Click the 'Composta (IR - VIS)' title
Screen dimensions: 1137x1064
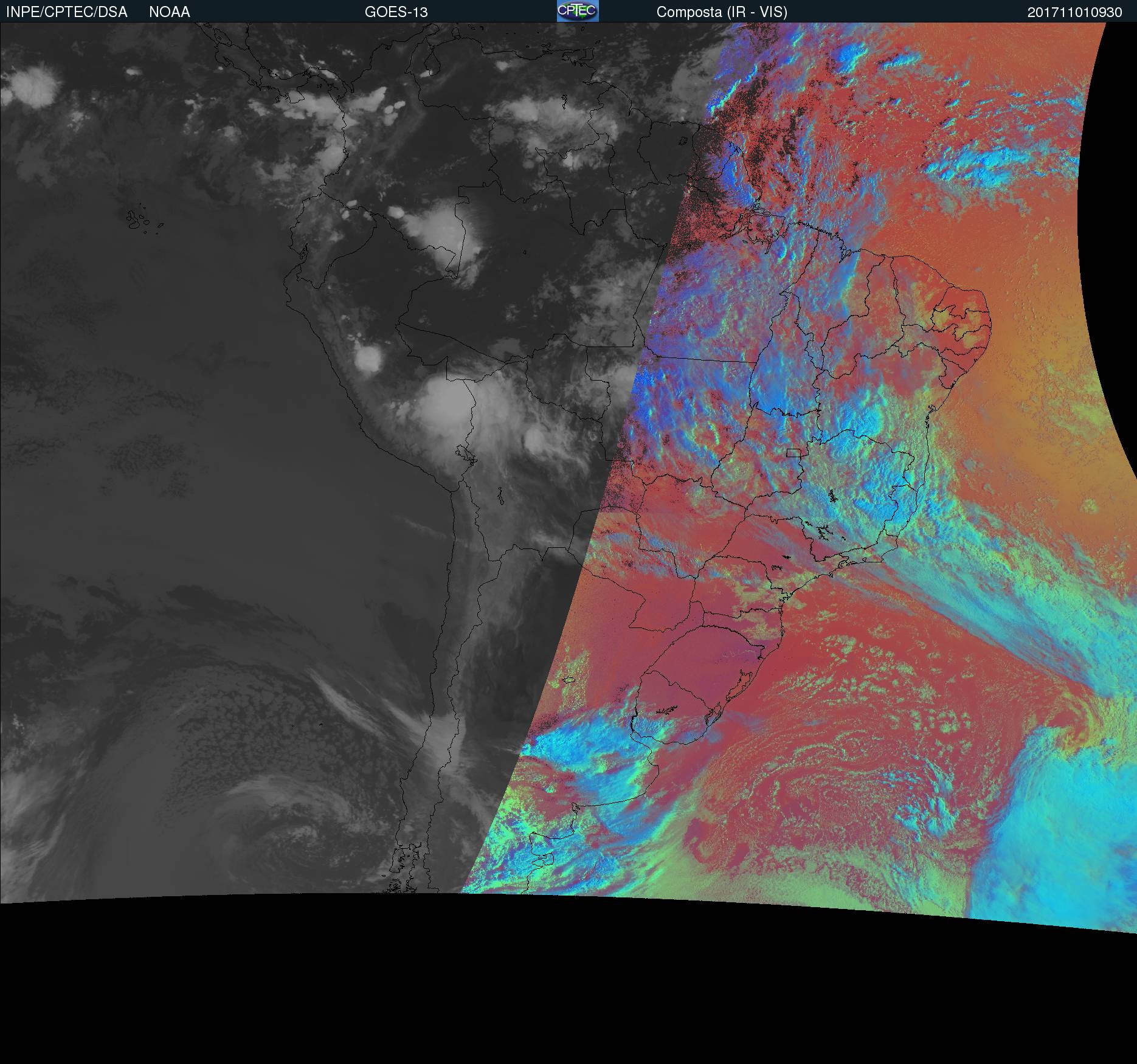[x=722, y=12]
